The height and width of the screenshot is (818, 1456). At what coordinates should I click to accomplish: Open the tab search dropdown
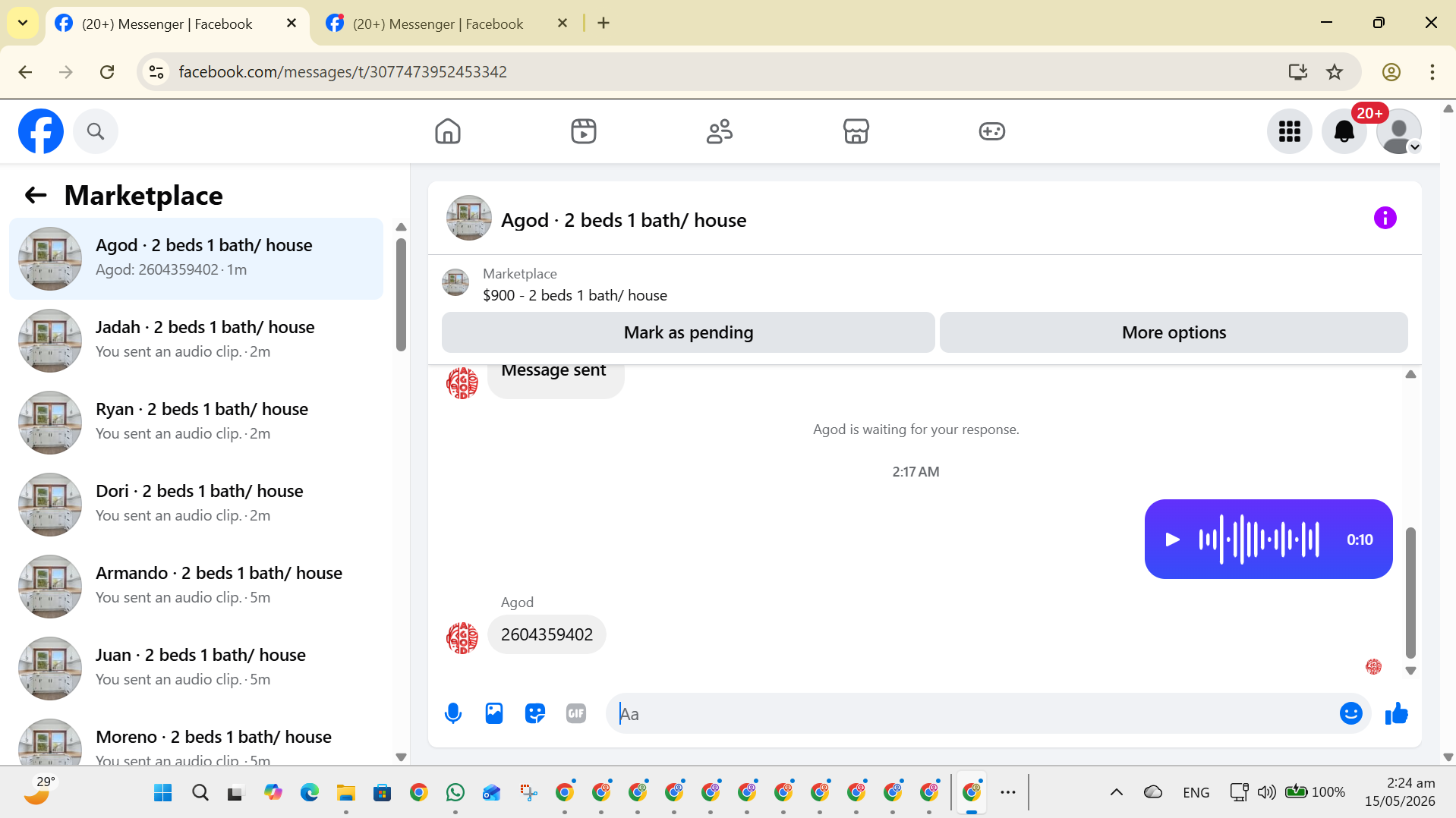[23, 24]
